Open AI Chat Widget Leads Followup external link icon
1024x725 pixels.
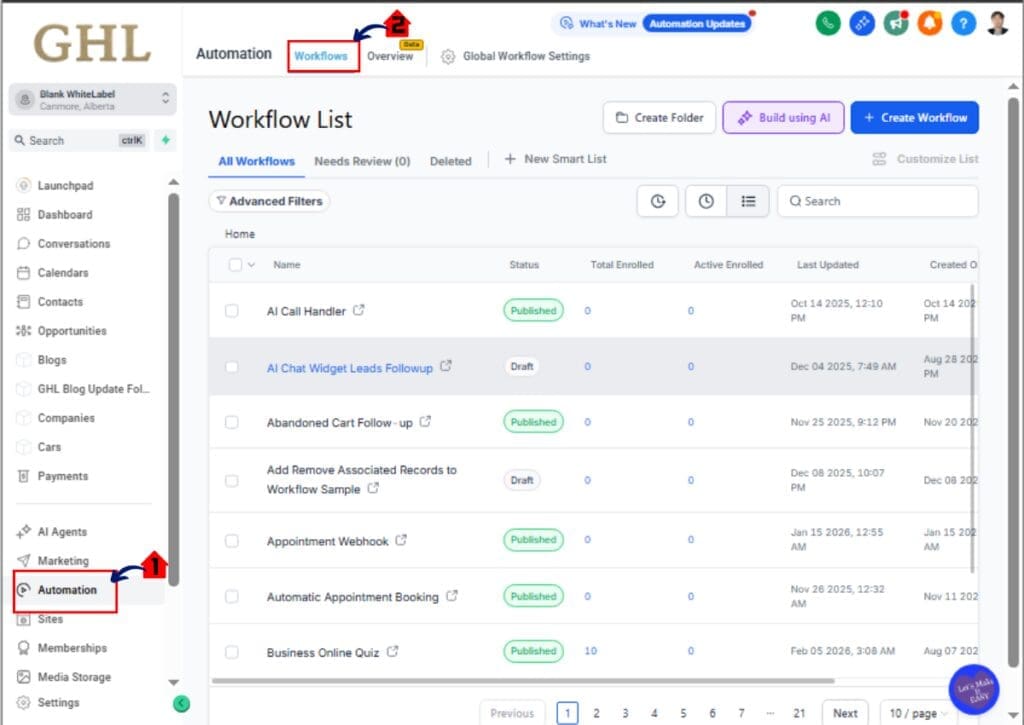tap(445, 366)
